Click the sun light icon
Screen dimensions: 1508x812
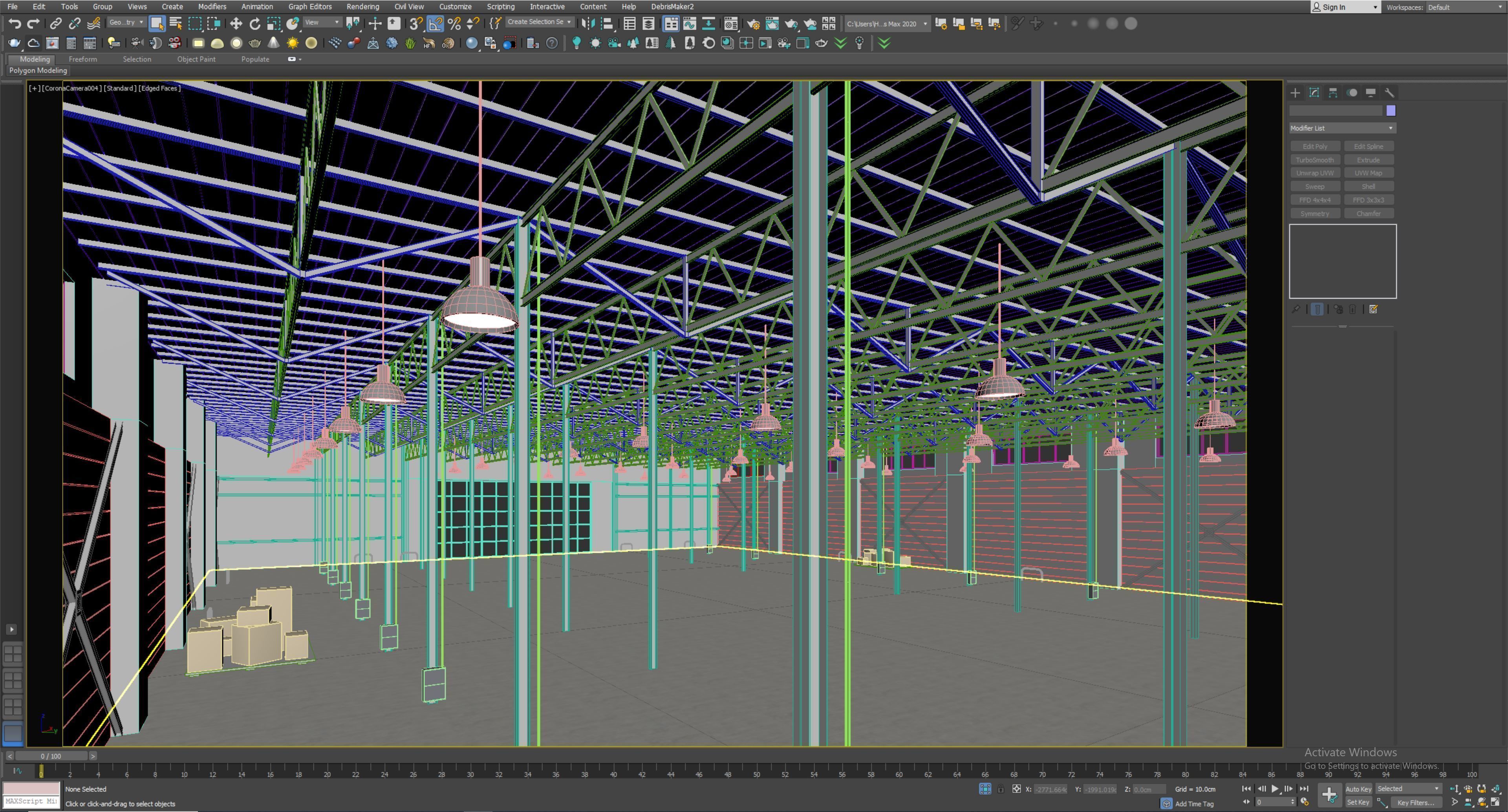pos(292,43)
